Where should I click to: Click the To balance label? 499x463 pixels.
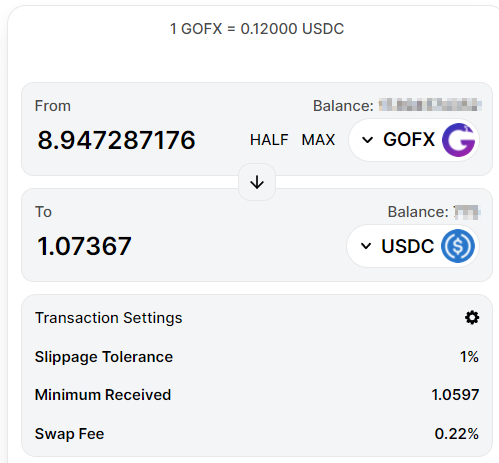418,212
